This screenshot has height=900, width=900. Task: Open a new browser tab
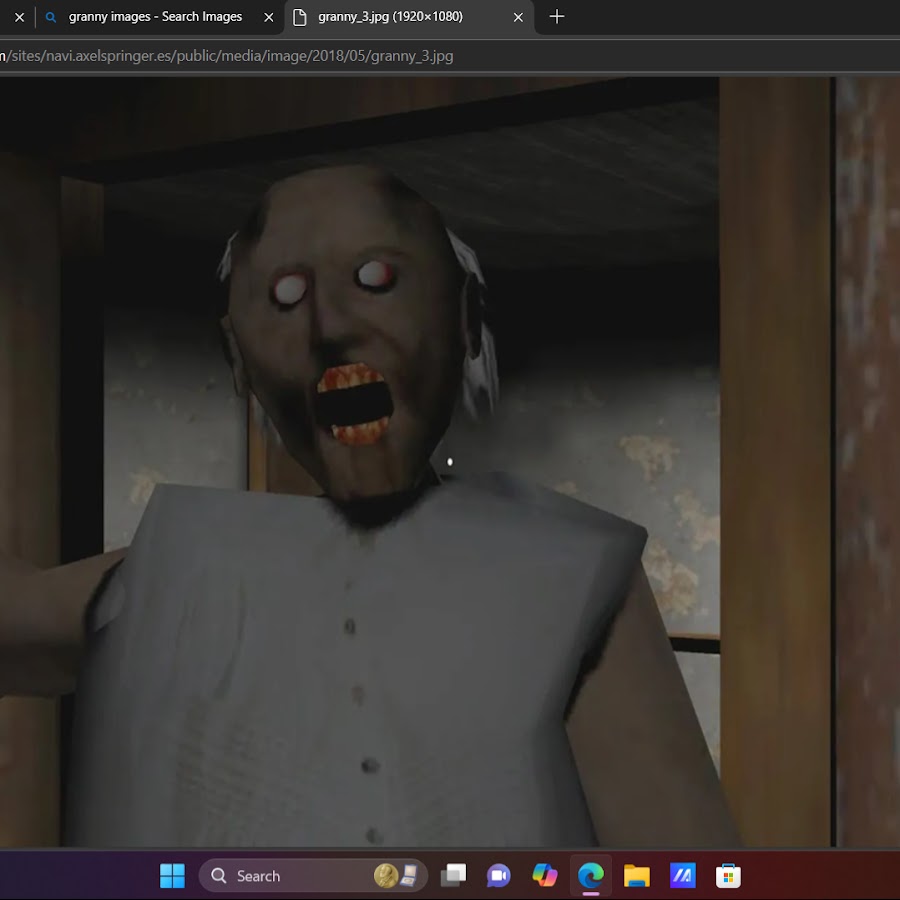click(557, 17)
